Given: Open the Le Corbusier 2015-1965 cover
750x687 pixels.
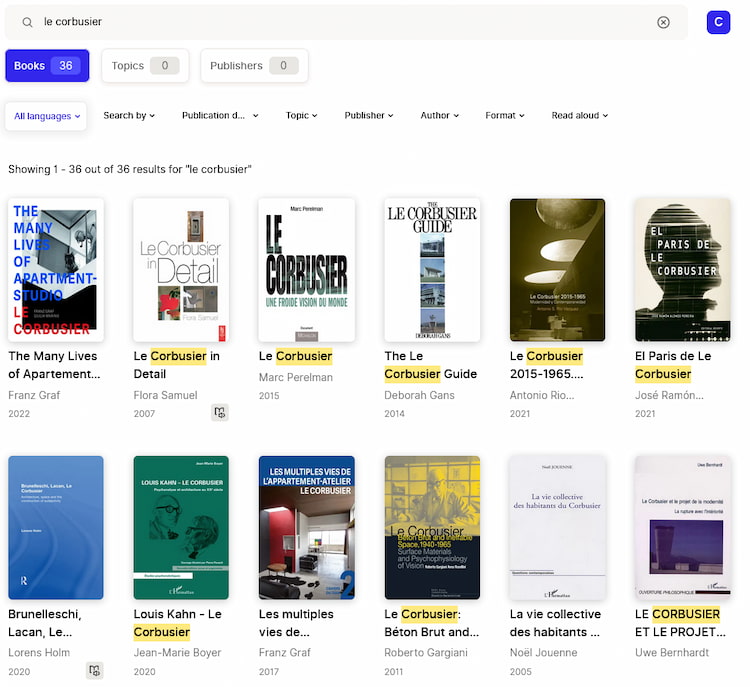Looking at the screenshot, I should 557,270.
